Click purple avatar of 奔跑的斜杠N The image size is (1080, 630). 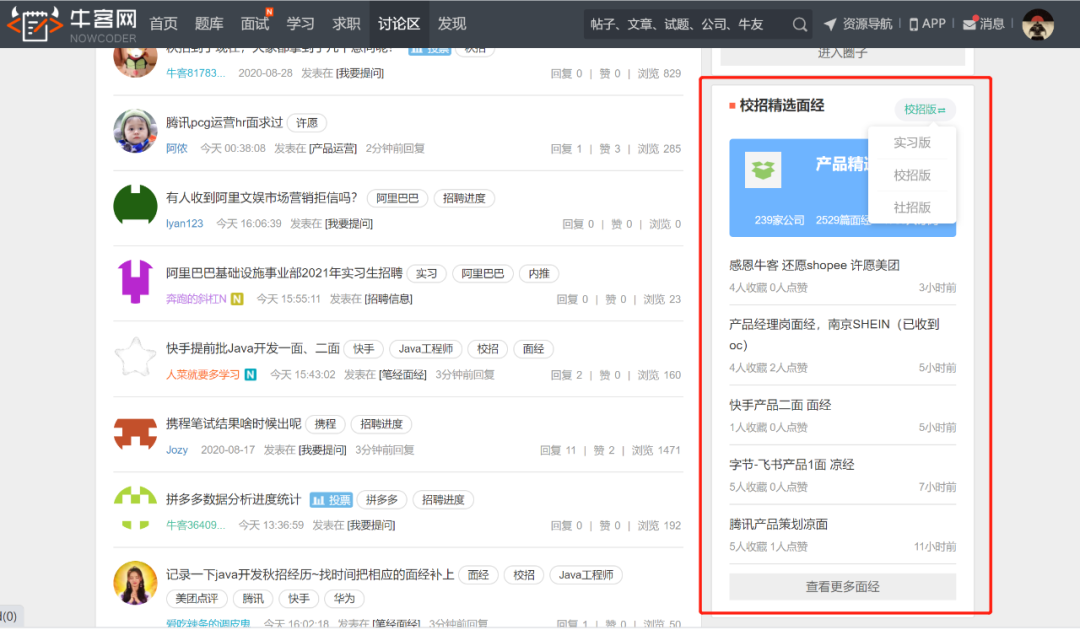coord(135,282)
